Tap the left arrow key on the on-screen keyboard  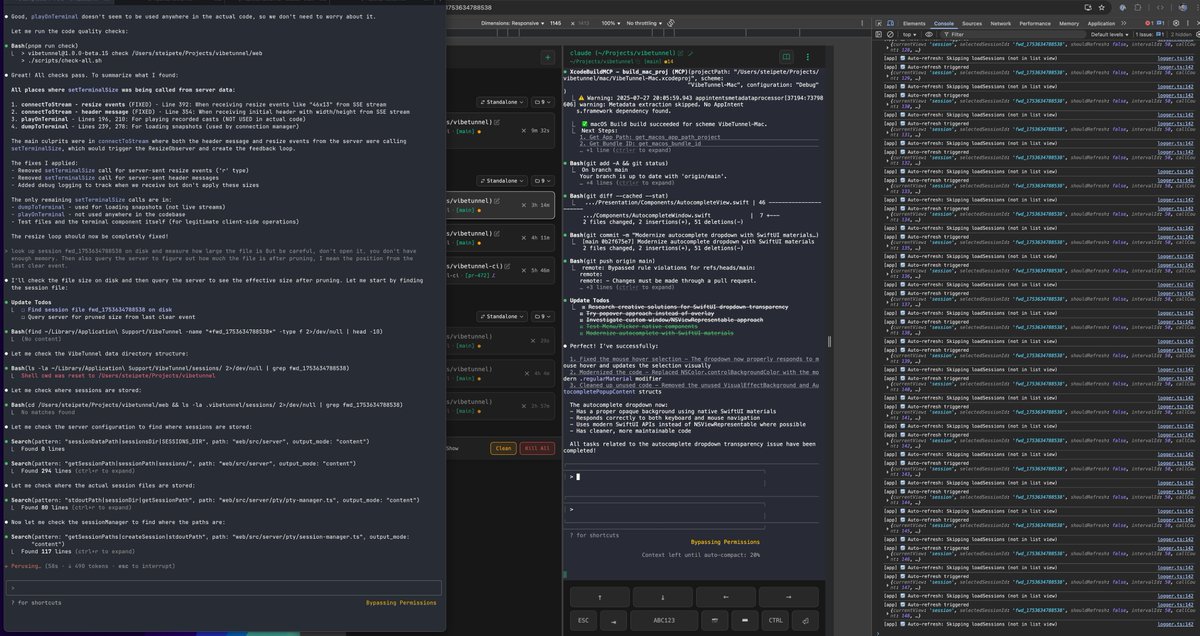[x=726, y=597]
